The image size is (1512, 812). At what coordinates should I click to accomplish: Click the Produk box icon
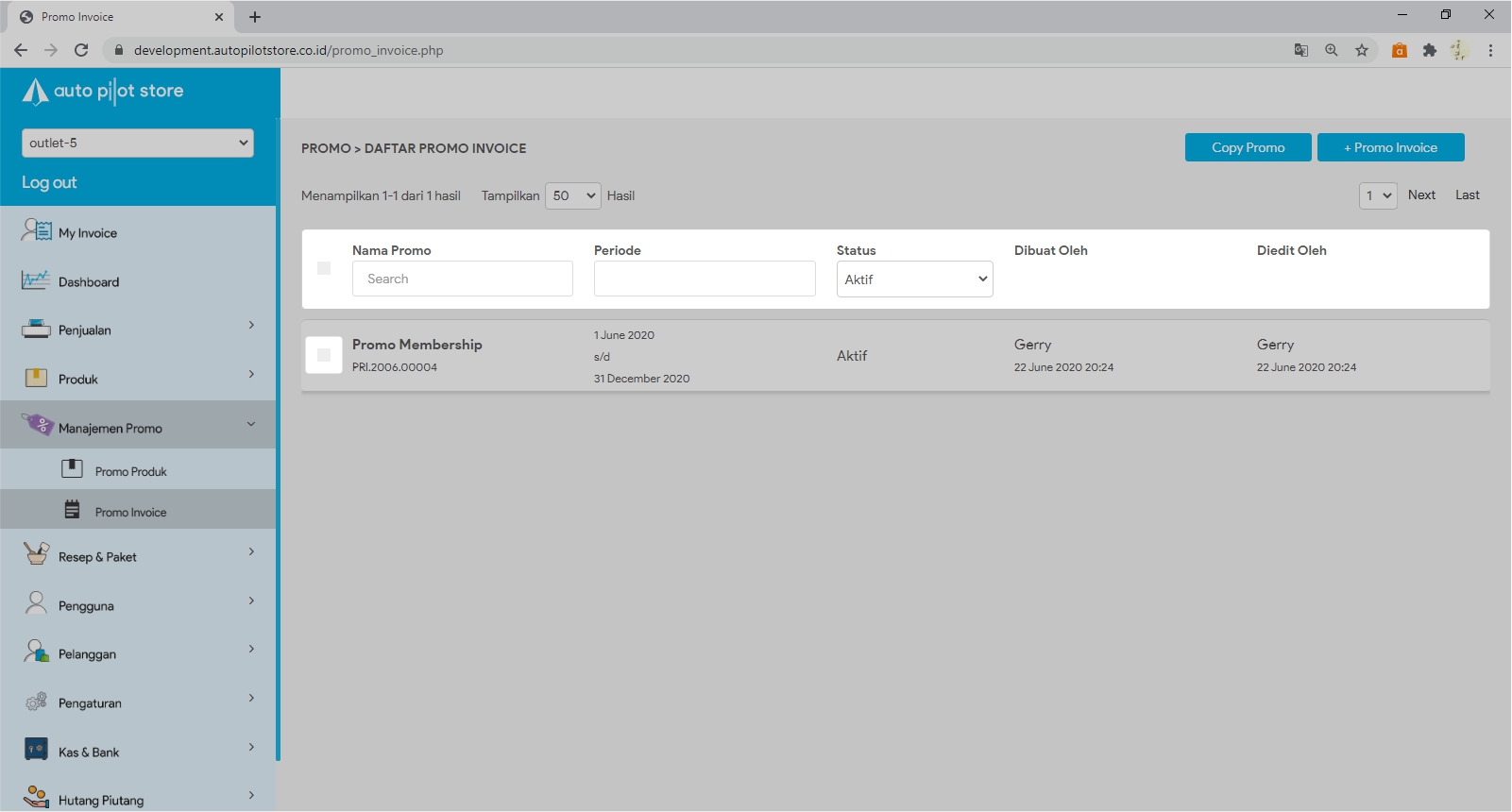[x=36, y=379]
